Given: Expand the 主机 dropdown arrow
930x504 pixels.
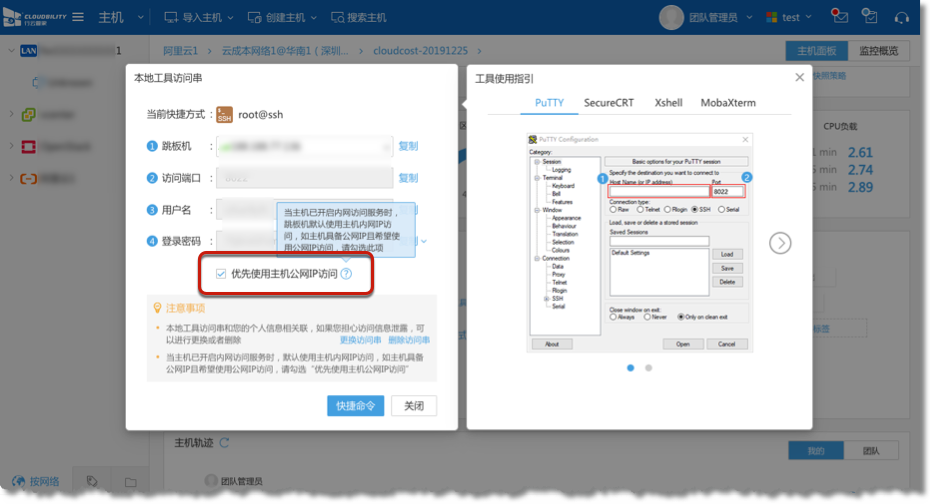Looking at the screenshot, I should [x=141, y=18].
